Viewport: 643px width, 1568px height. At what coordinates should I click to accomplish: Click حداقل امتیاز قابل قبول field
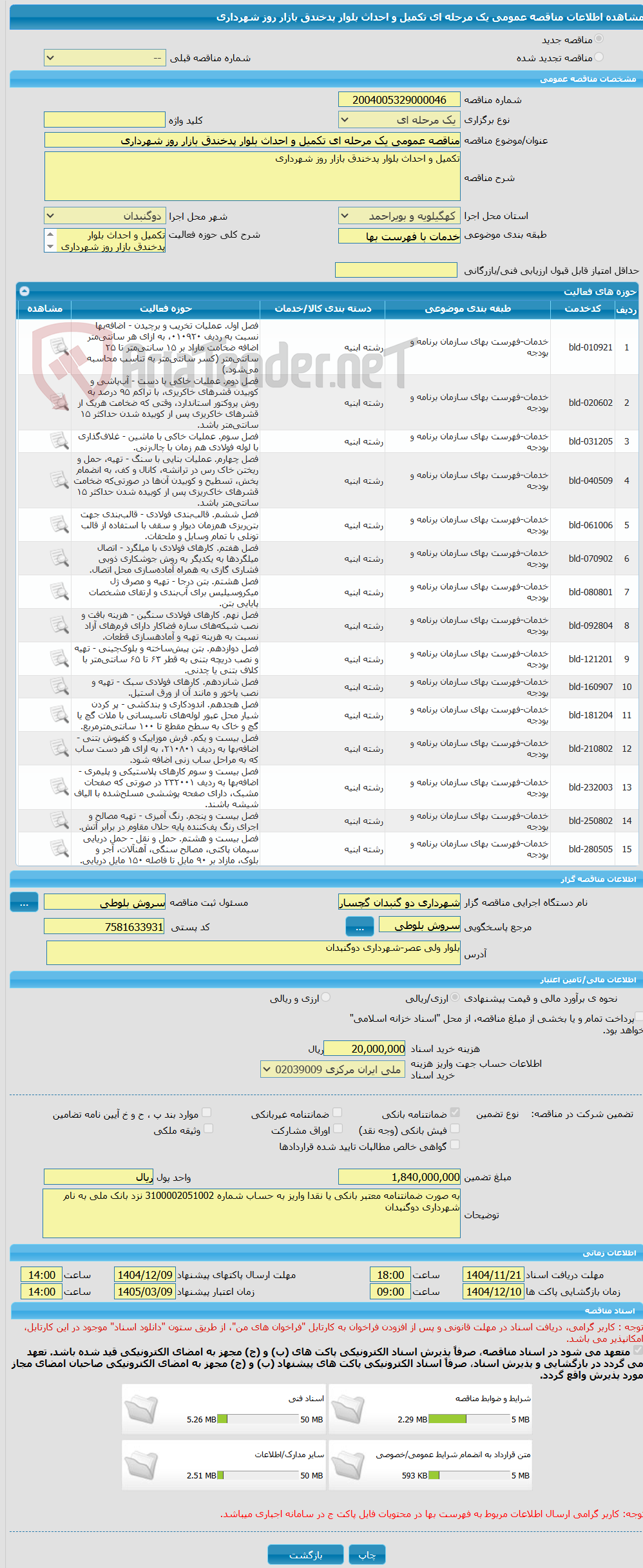point(396,270)
